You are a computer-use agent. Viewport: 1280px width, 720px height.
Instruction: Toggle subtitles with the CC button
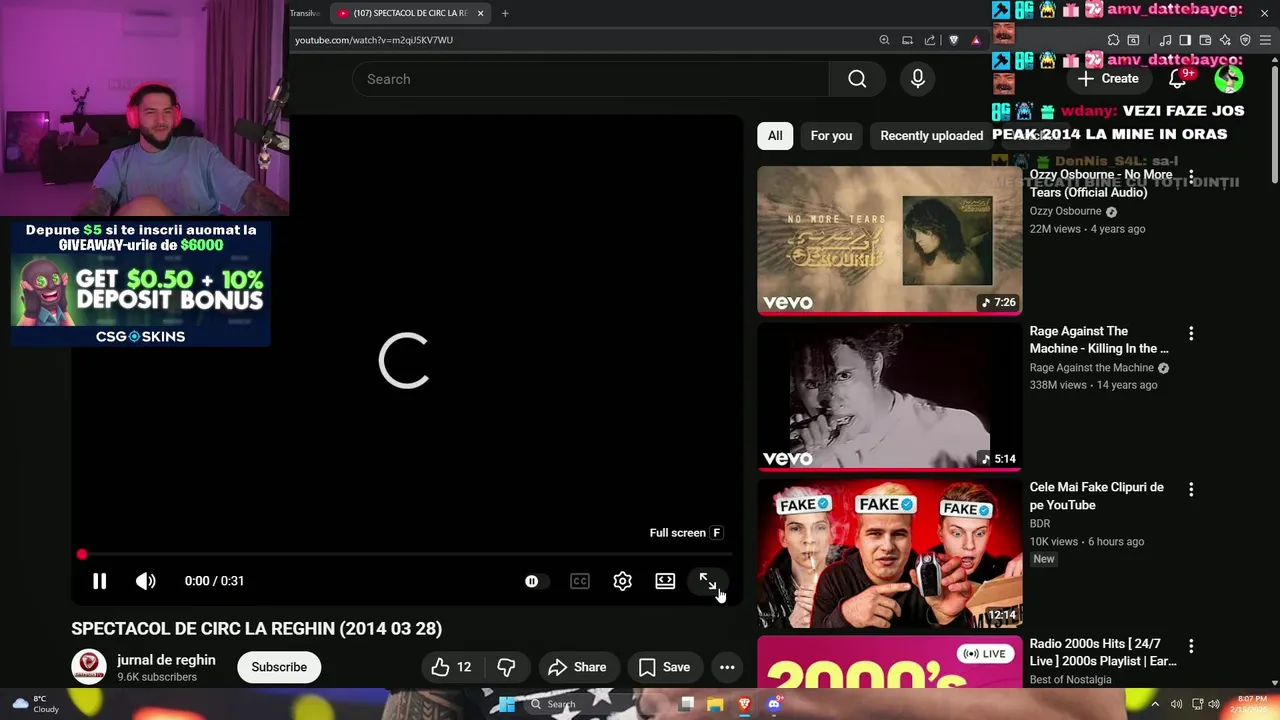tap(580, 581)
